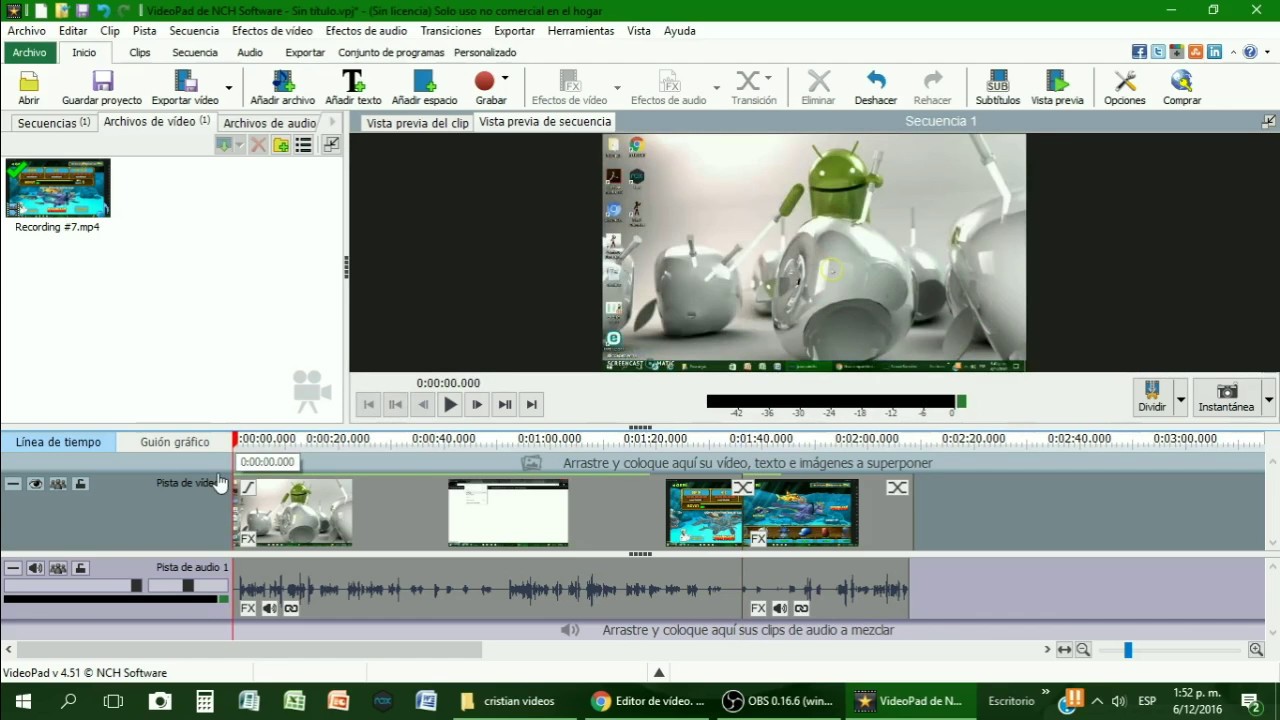Step one frame forward button
Image resolution: width=1280 pixels, height=720 pixels.
477,404
